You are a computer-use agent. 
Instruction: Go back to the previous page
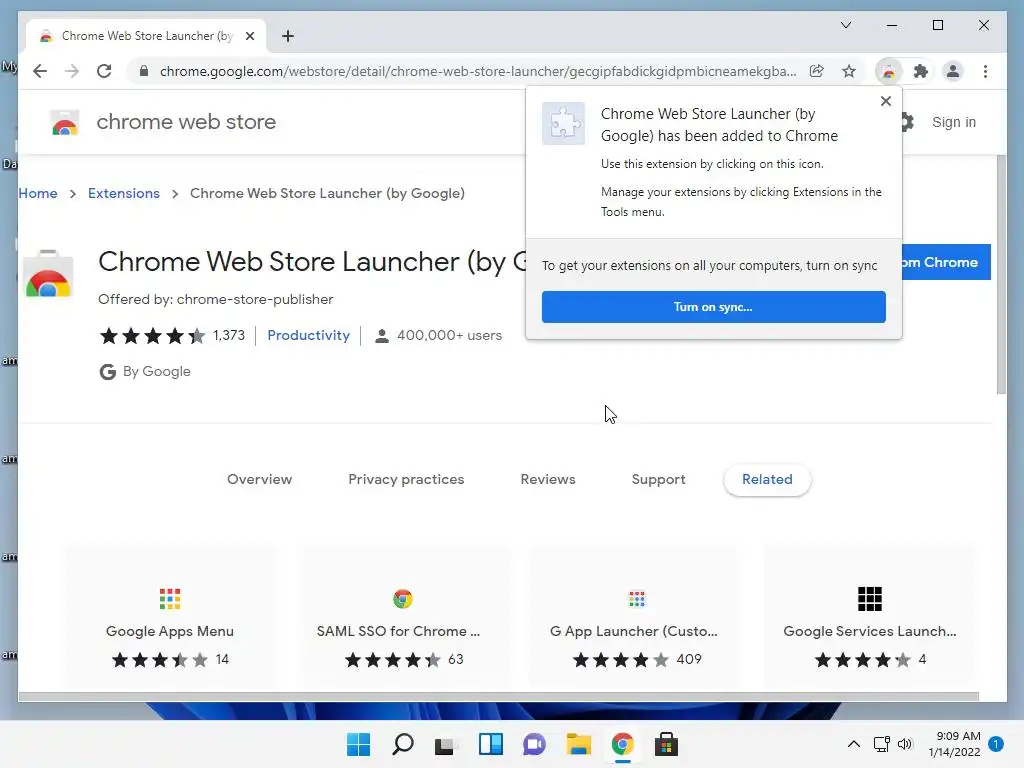40,71
